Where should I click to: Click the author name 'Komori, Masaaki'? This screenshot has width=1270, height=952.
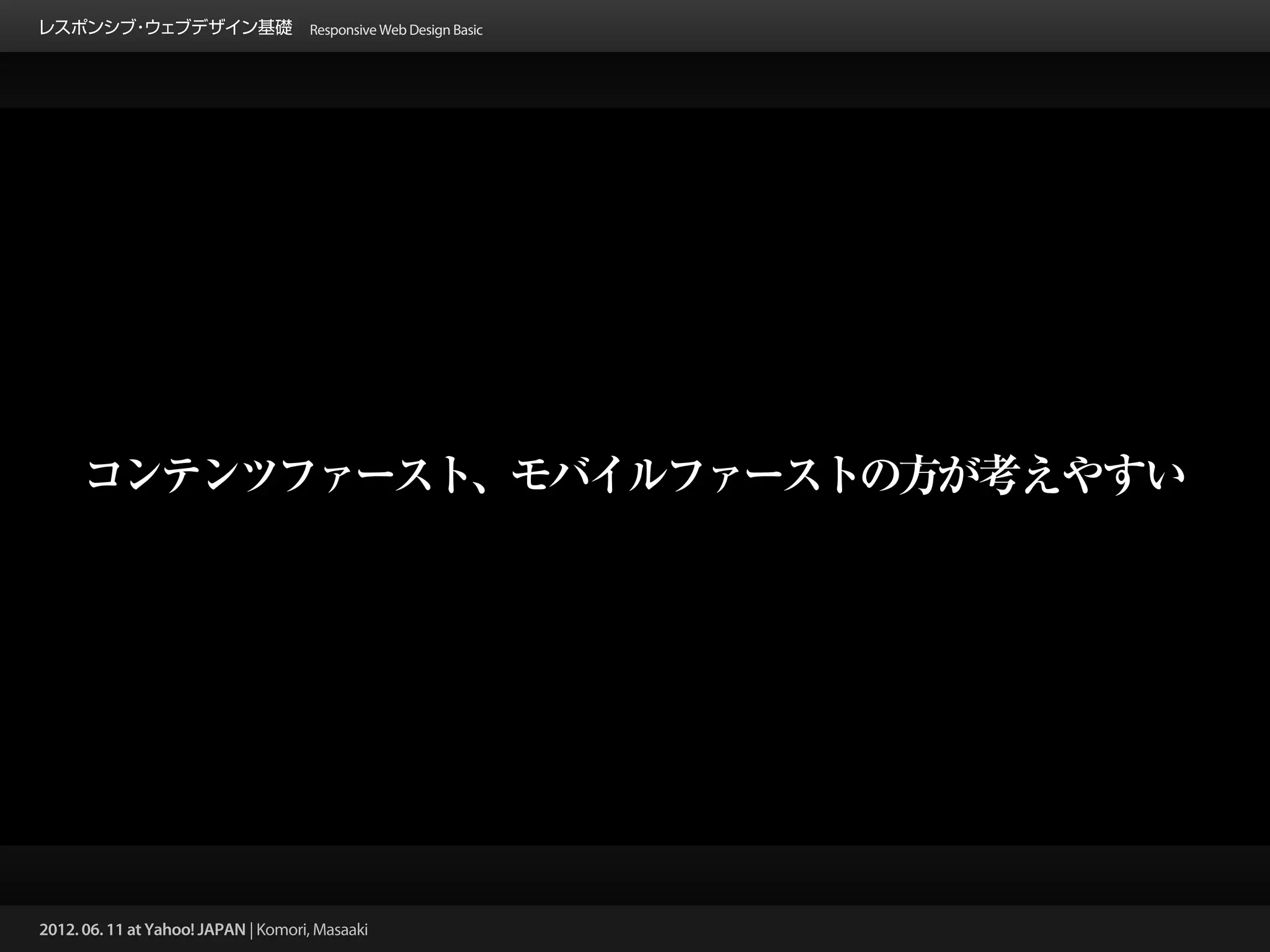pos(312,930)
